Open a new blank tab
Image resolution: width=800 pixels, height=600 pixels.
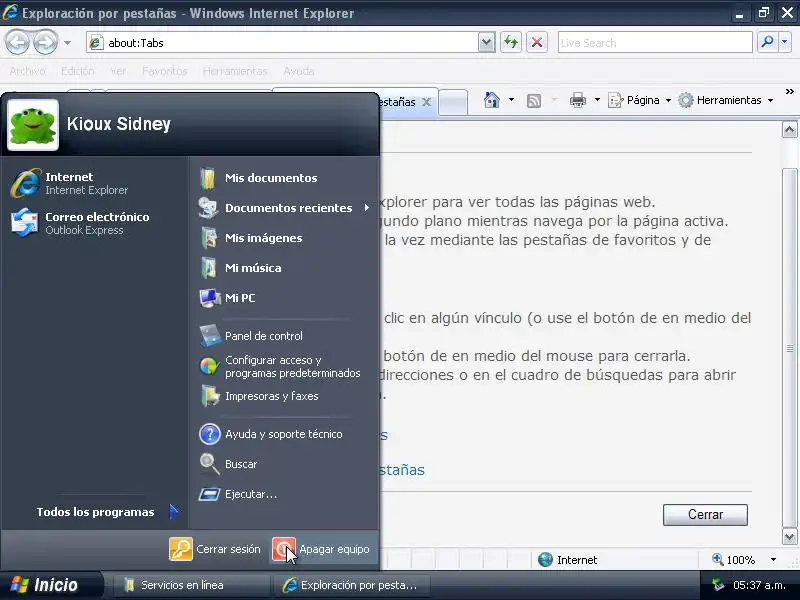tap(453, 103)
